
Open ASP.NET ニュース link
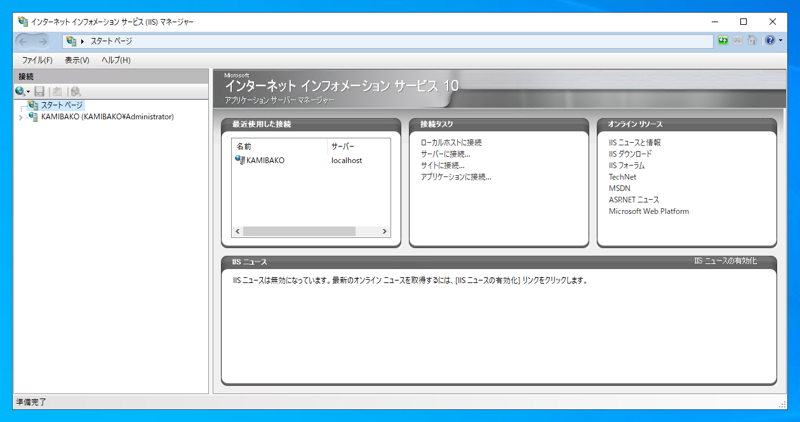coord(634,200)
